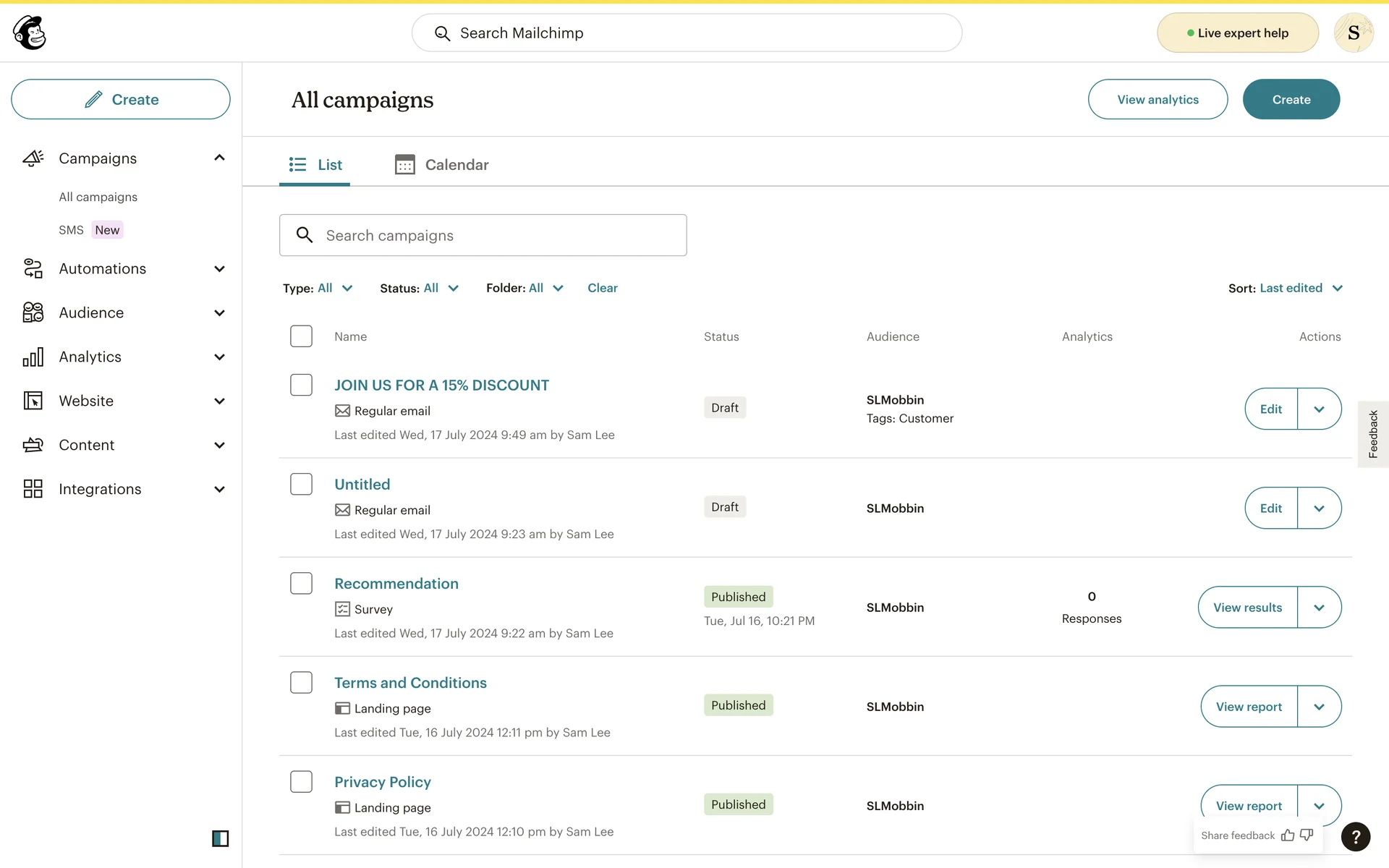Check the Recommendation survey checkbox
The width and height of the screenshot is (1389, 868).
tap(301, 583)
